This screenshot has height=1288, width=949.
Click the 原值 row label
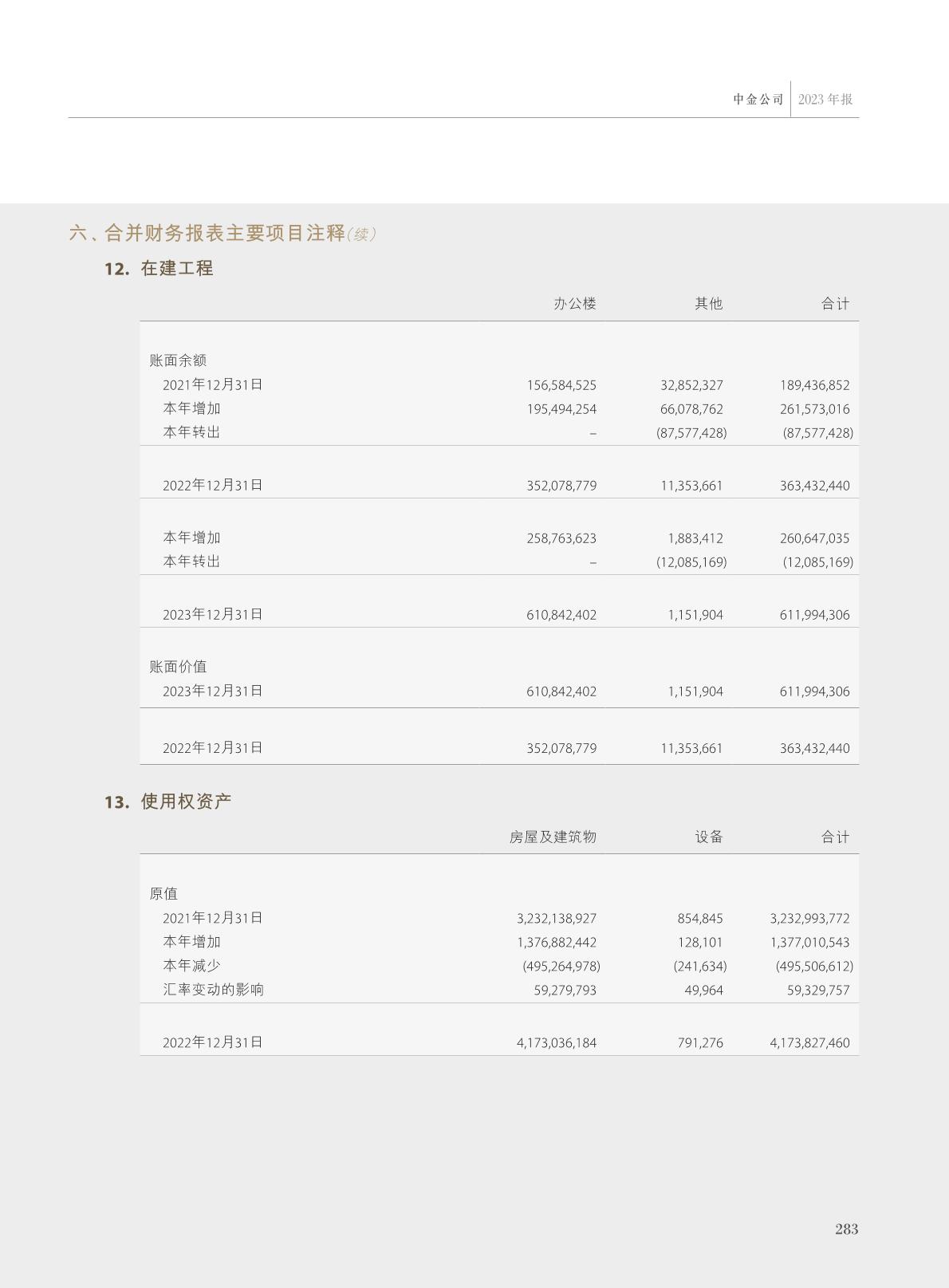tap(163, 893)
